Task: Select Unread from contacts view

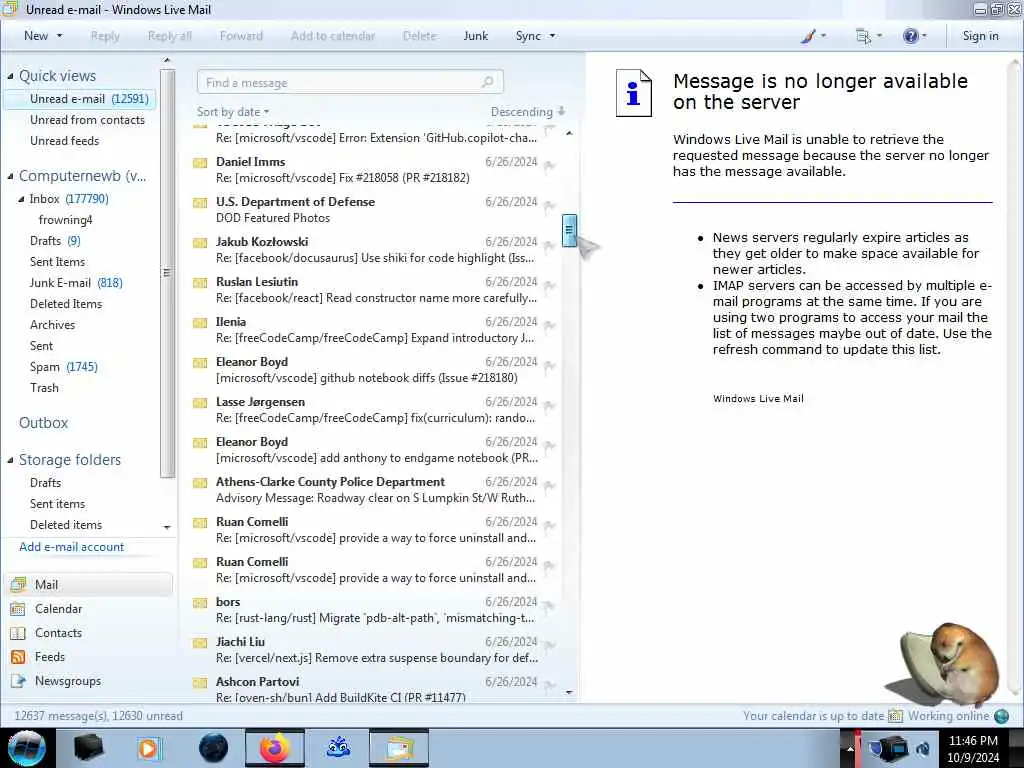Action: (x=87, y=120)
